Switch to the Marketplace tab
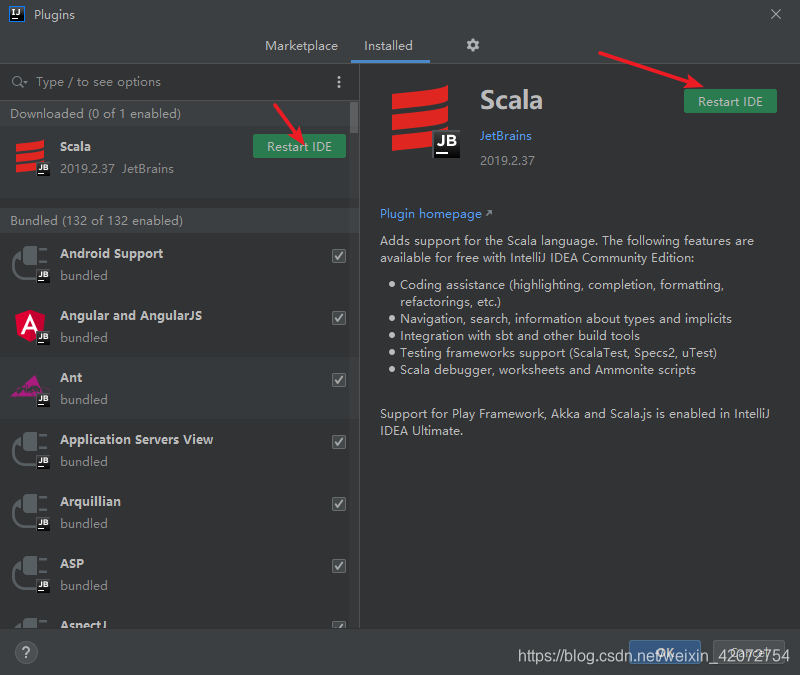800x675 pixels. (x=301, y=46)
